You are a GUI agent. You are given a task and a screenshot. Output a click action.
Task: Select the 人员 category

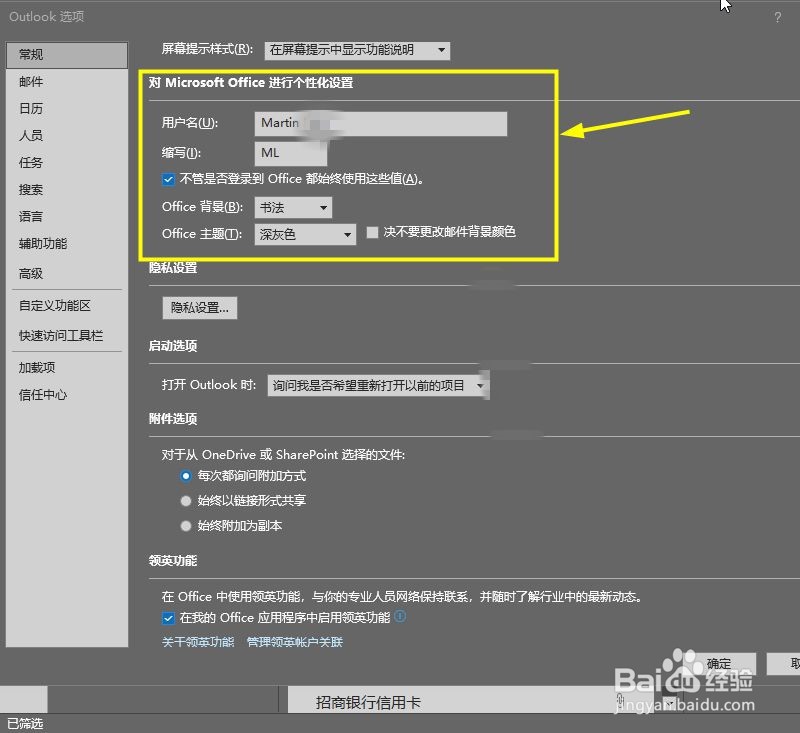click(67, 136)
